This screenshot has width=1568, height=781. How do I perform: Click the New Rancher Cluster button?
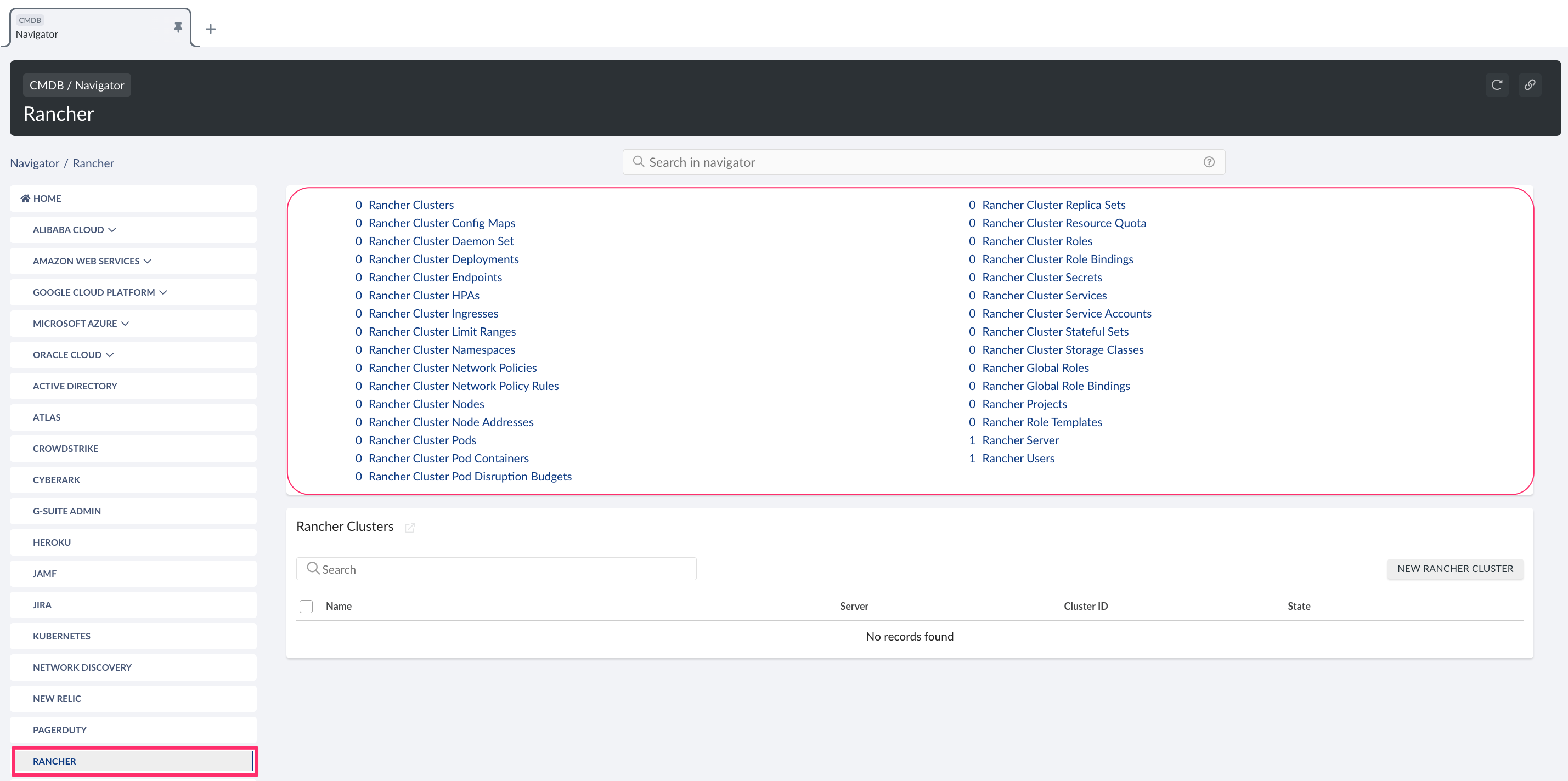click(x=1454, y=568)
